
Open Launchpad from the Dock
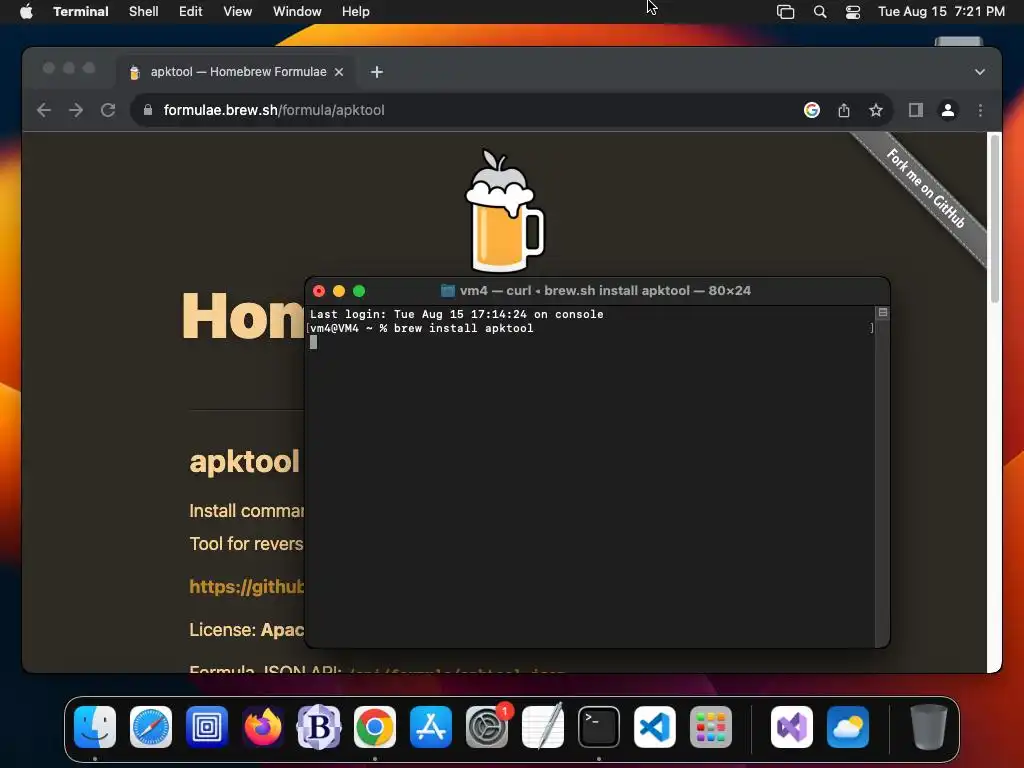[711, 727]
